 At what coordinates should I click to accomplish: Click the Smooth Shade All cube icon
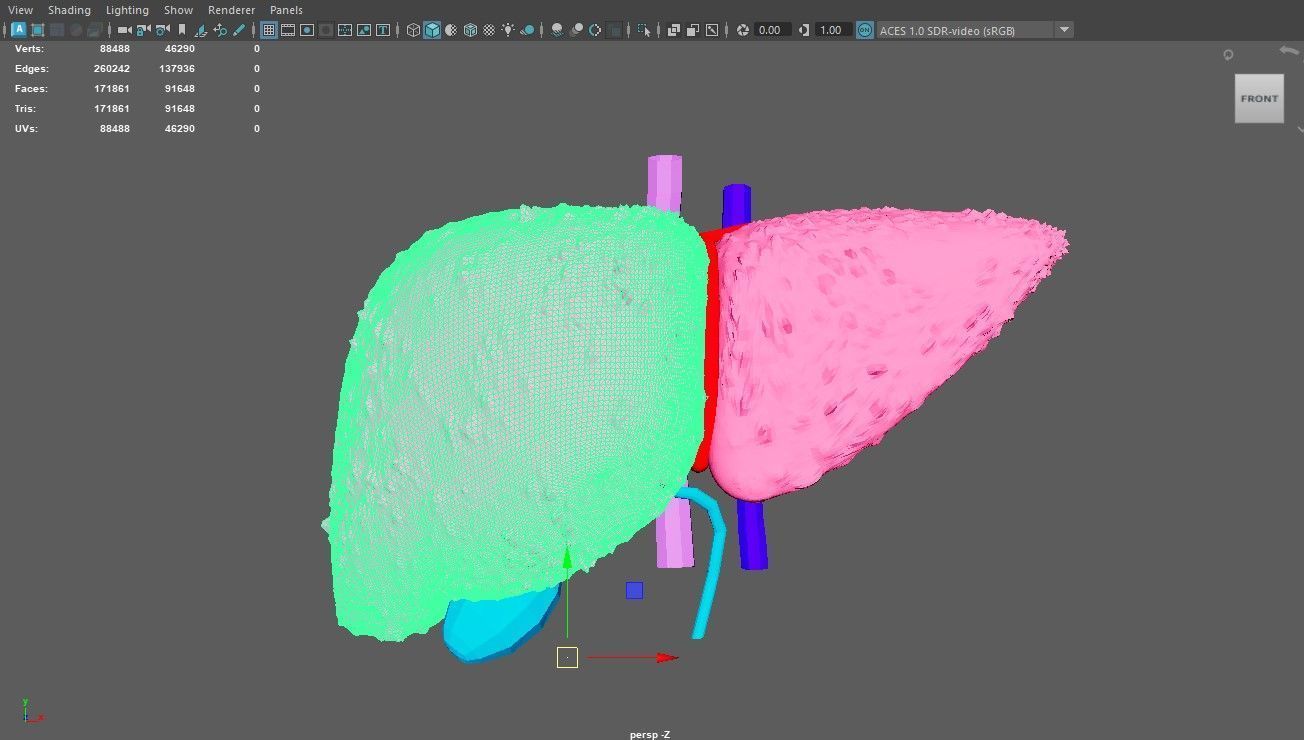click(432, 30)
